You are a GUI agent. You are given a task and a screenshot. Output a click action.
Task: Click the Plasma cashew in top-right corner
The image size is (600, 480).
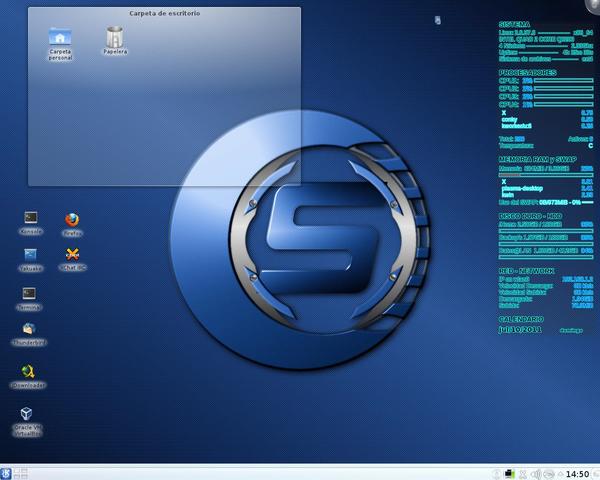pos(593,6)
